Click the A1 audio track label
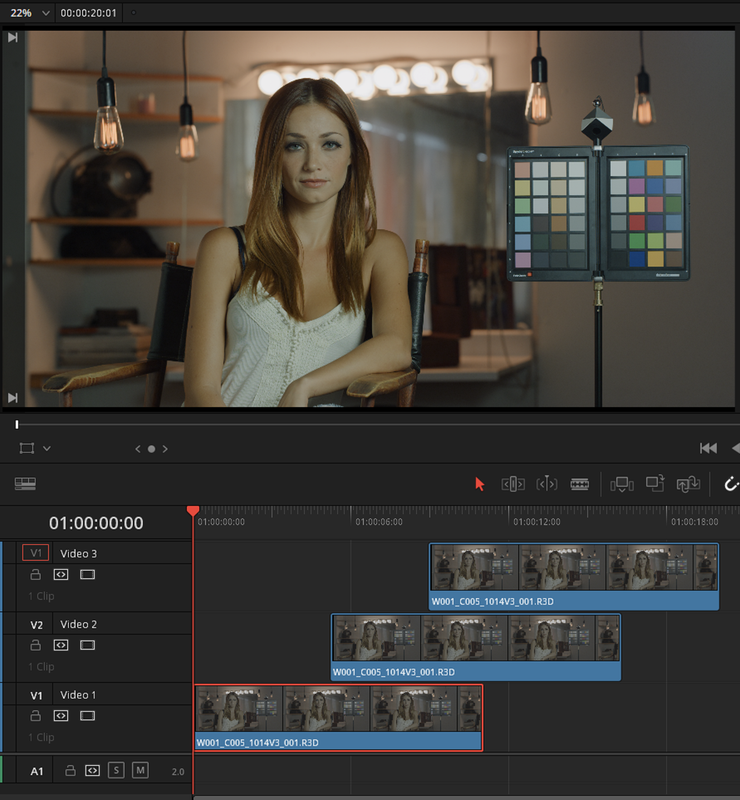This screenshot has height=800, width=740. [x=37, y=771]
